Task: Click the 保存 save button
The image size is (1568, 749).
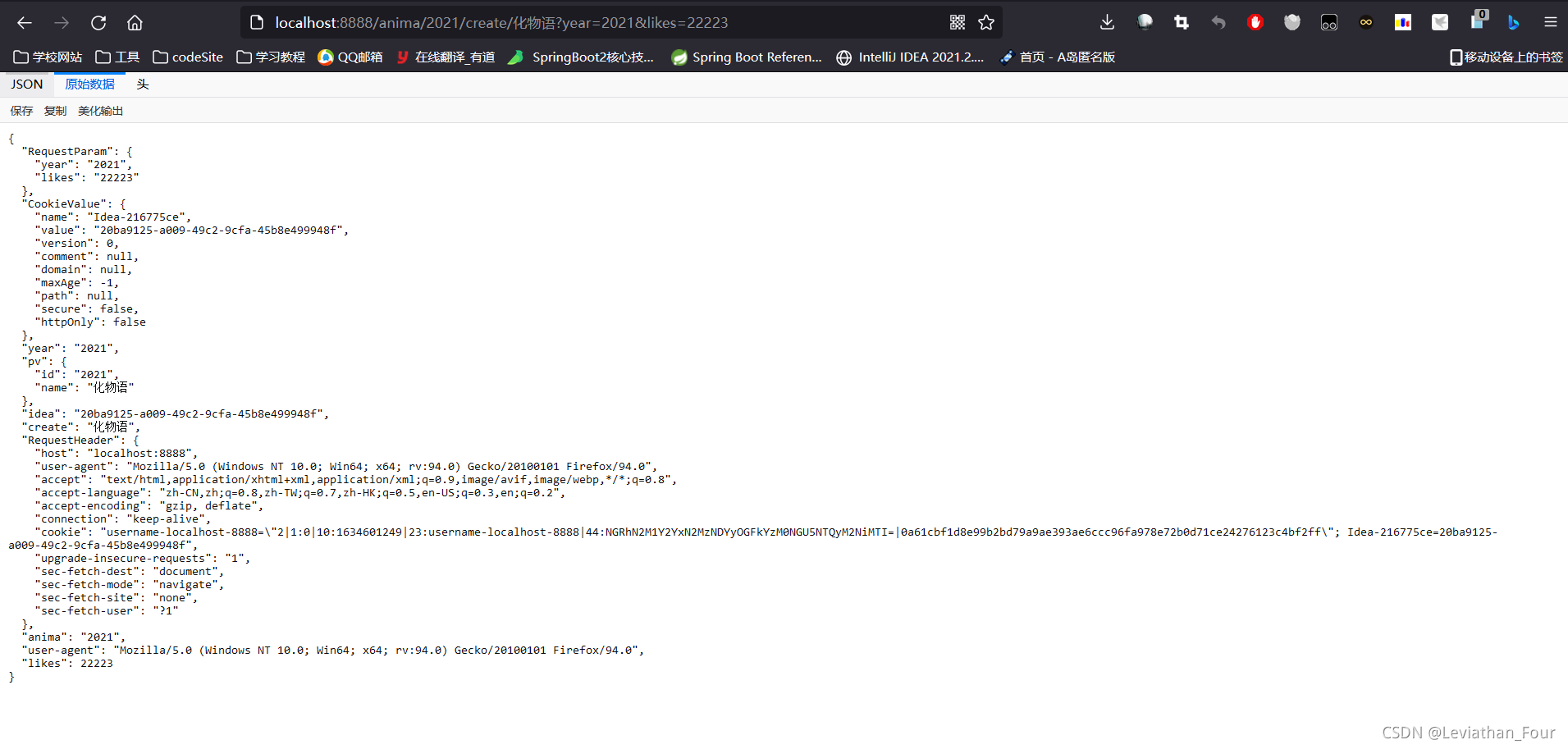Action: 21,111
